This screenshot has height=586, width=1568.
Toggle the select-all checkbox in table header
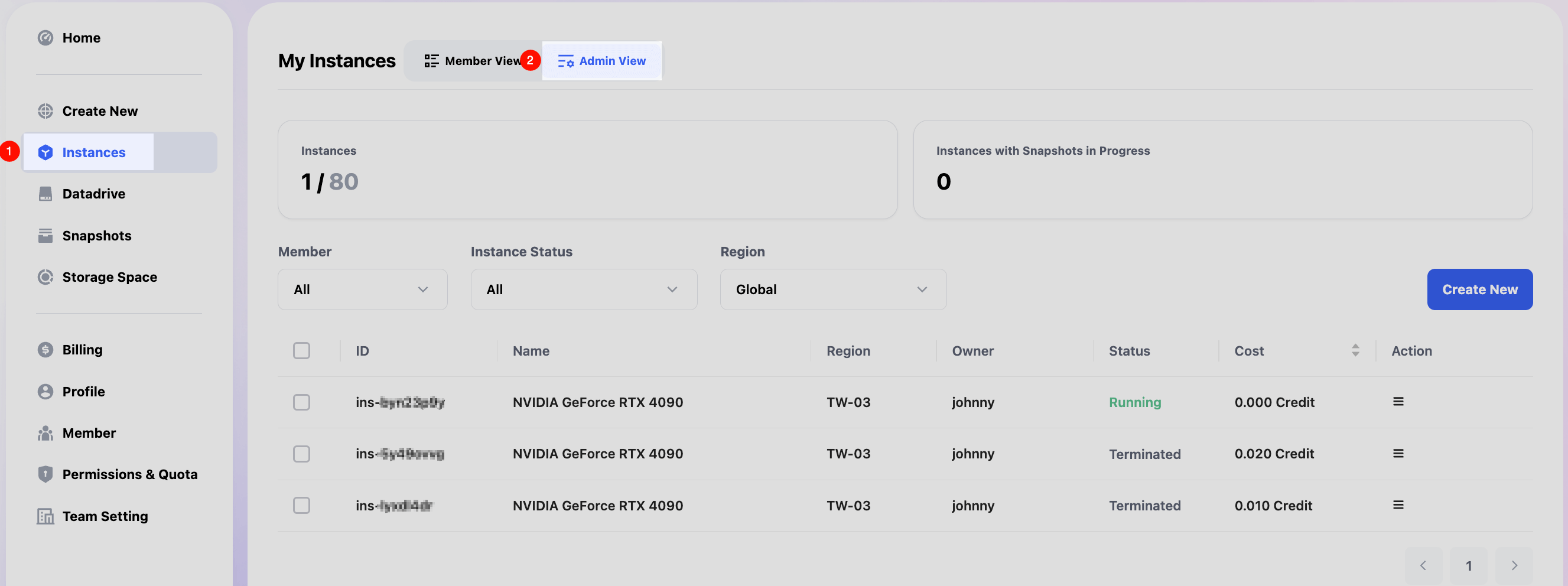(x=301, y=350)
